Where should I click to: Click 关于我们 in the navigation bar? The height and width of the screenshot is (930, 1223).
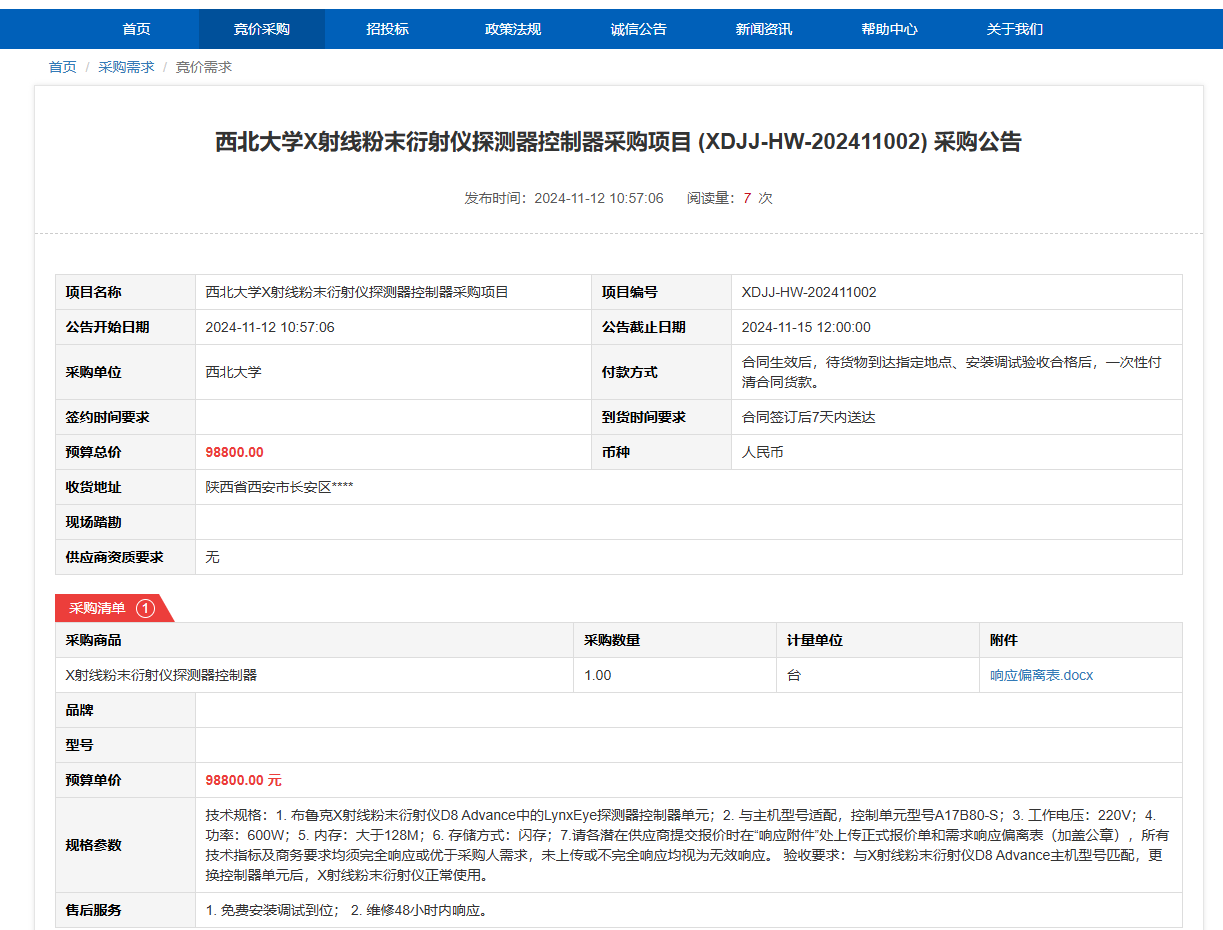[1015, 29]
